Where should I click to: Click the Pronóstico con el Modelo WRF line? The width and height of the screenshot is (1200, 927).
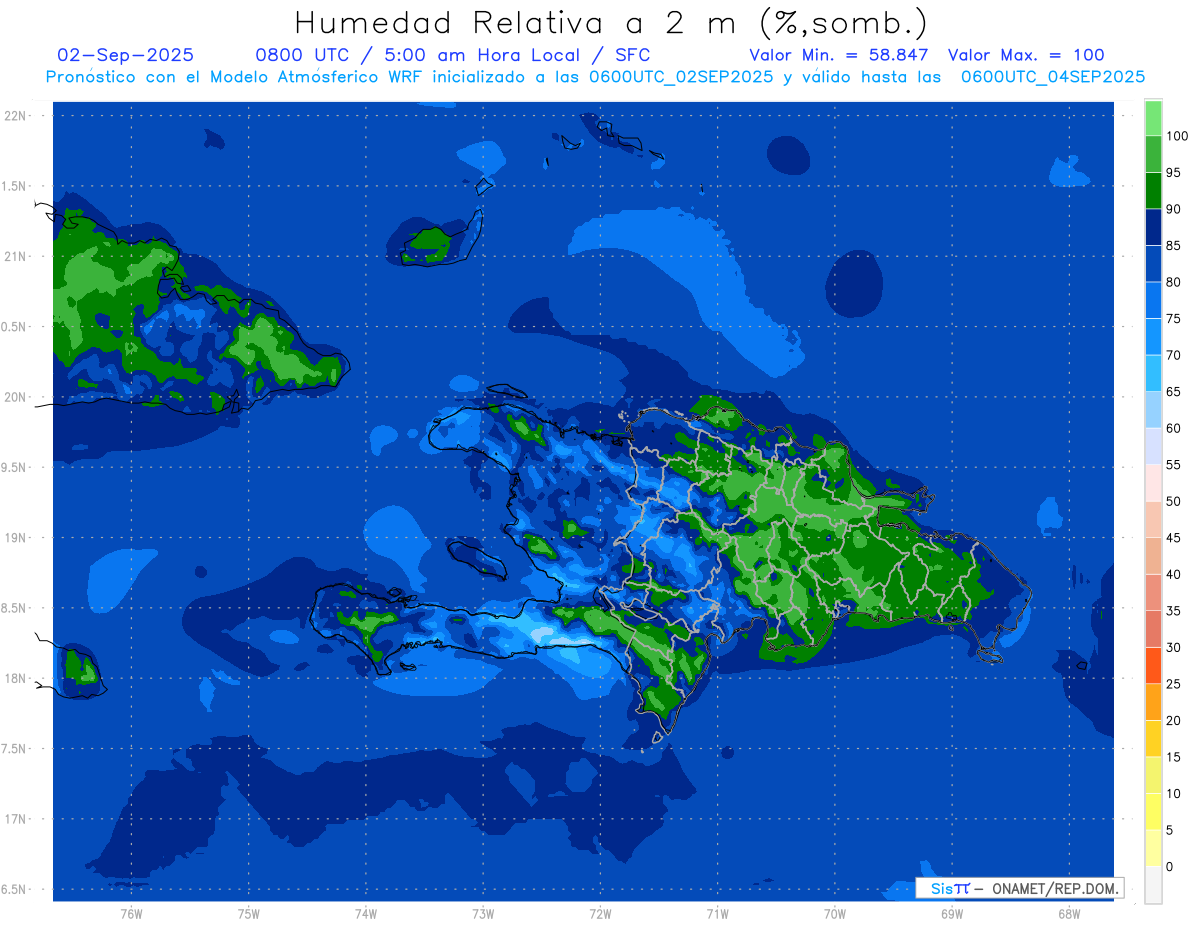(x=595, y=76)
